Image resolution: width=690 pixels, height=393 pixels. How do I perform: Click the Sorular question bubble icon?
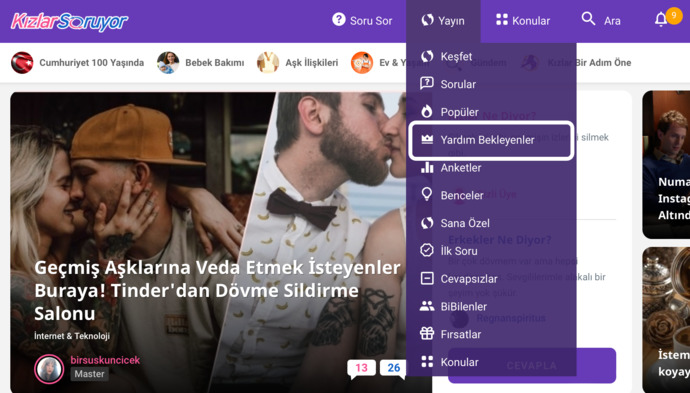point(427,84)
